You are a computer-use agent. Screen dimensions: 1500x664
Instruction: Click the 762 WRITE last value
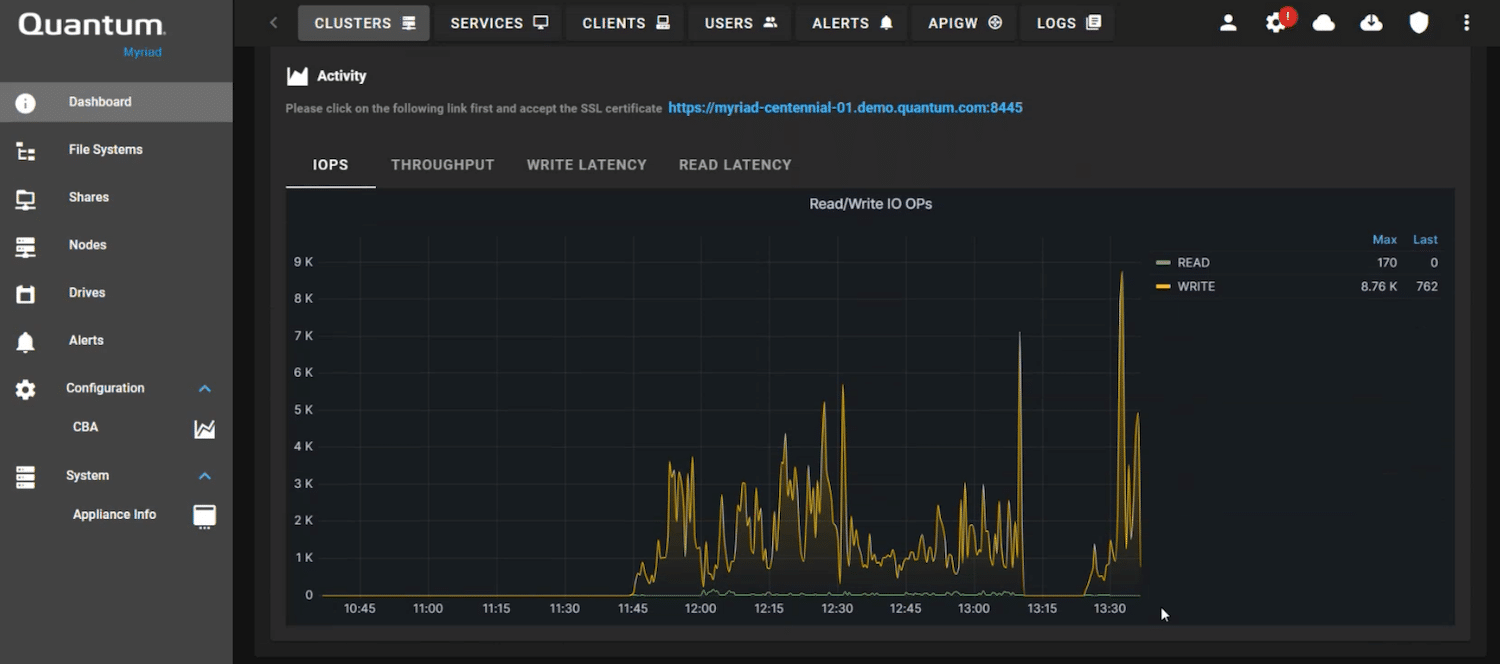[1427, 287]
